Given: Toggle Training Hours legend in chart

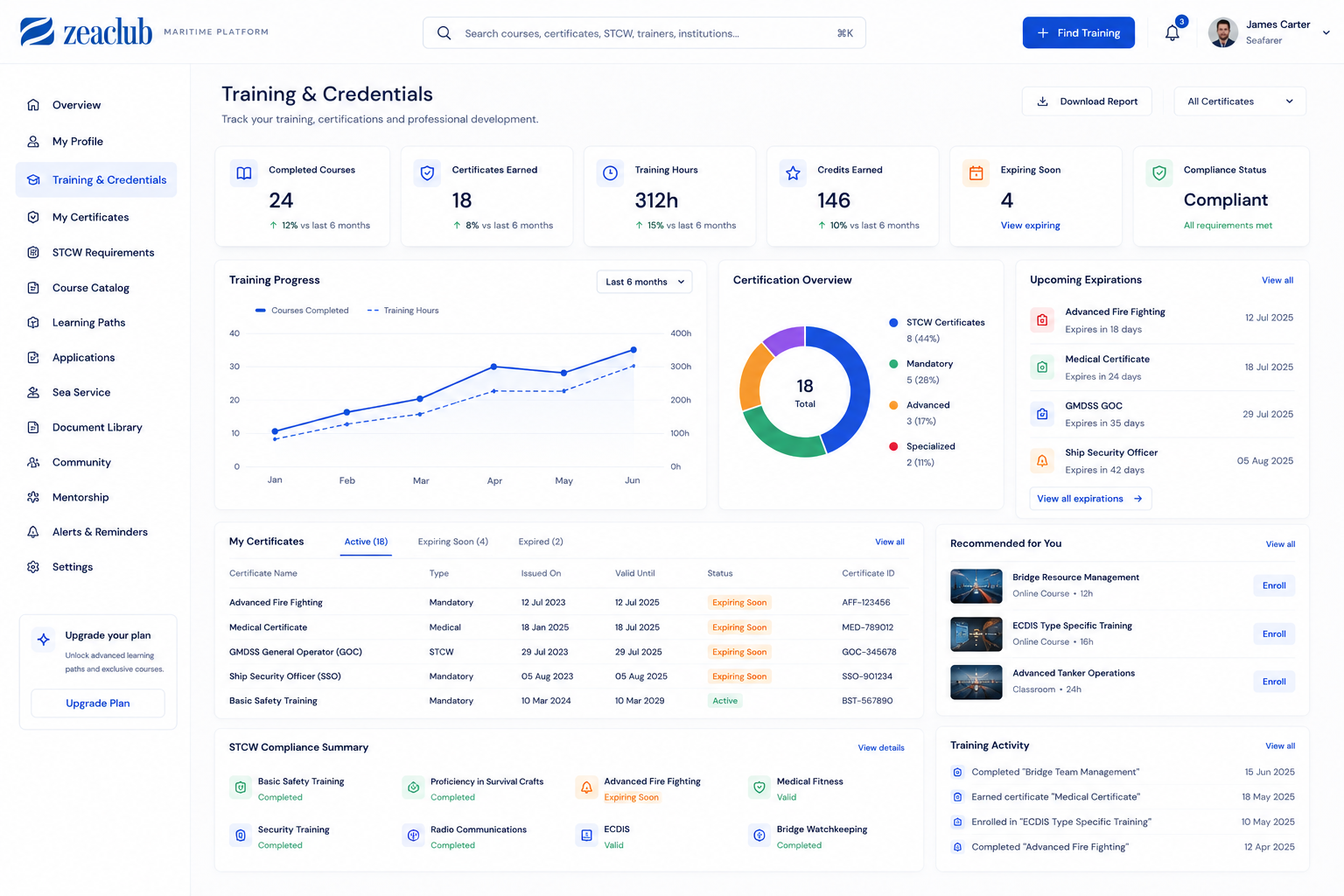Looking at the screenshot, I should [403, 311].
